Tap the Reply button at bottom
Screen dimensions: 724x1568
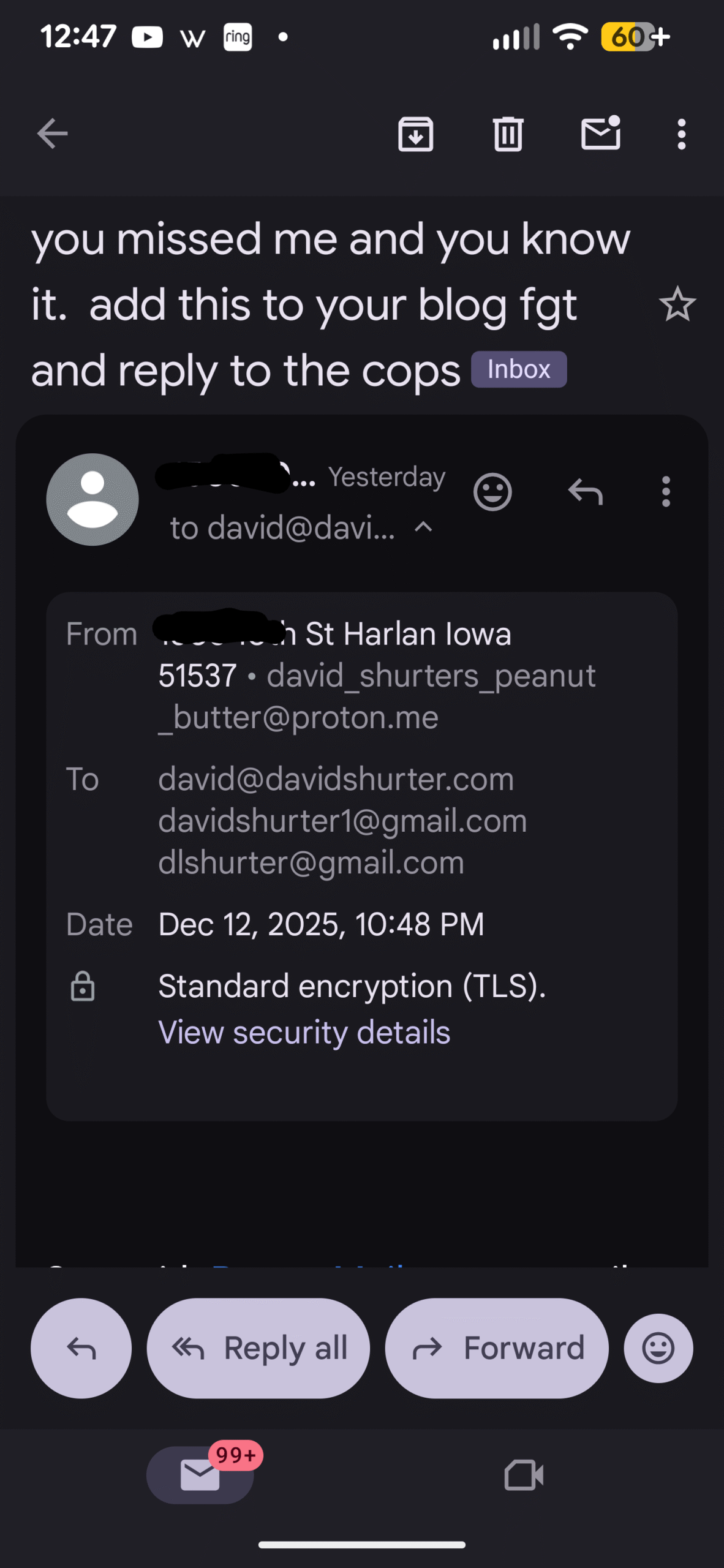[81, 1348]
